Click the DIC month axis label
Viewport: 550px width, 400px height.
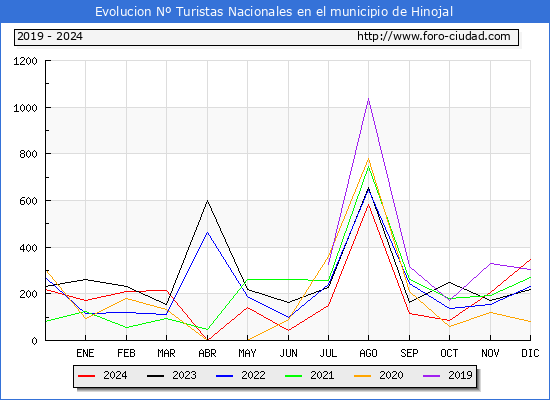(x=530, y=353)
